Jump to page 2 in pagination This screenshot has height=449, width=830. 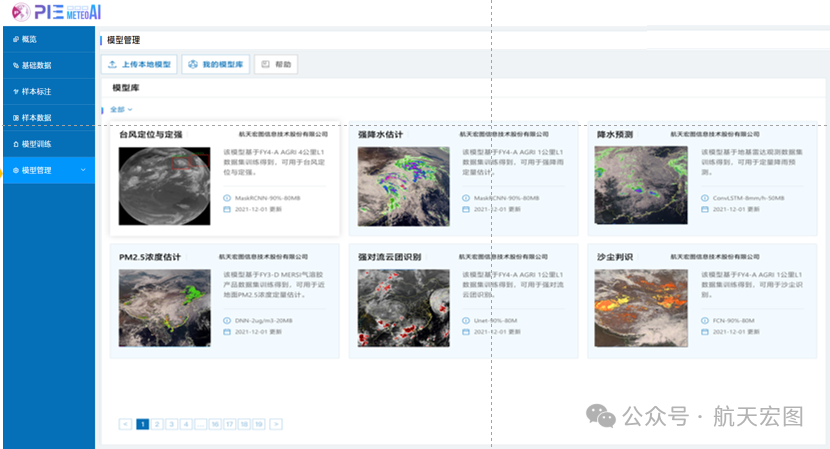[x=157, y=424]
